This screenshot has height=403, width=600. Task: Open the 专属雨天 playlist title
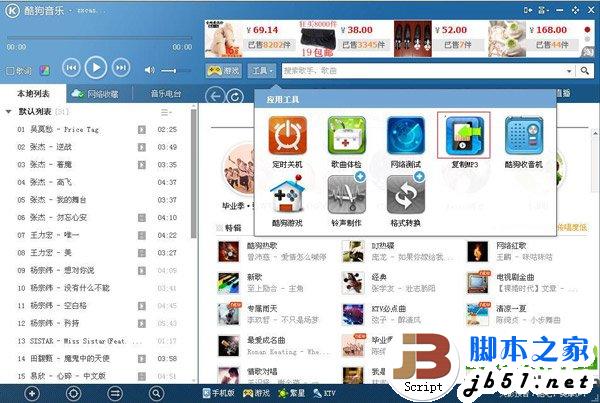pos(262,309)
